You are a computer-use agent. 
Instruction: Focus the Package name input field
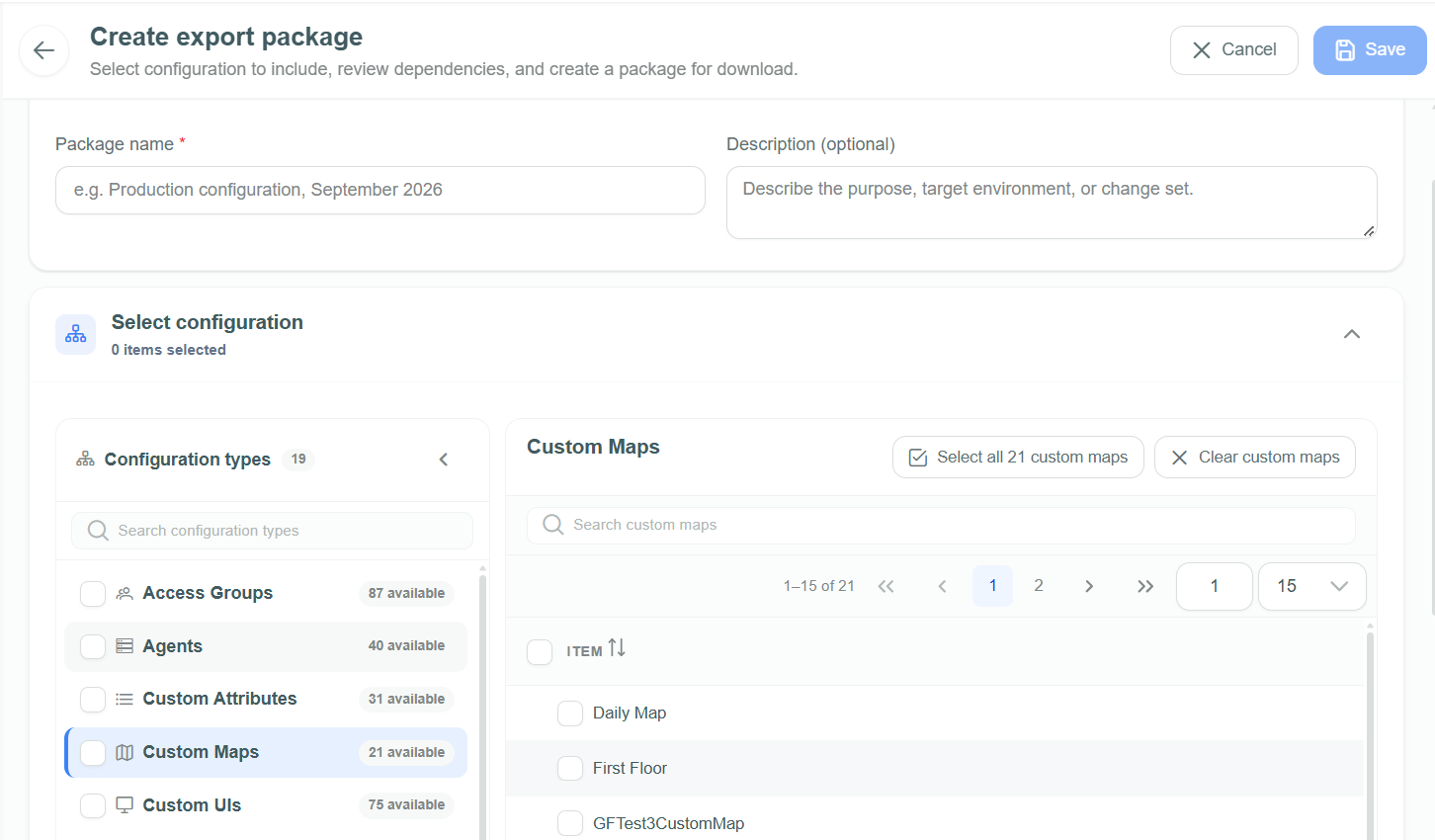tap(380, 190)
